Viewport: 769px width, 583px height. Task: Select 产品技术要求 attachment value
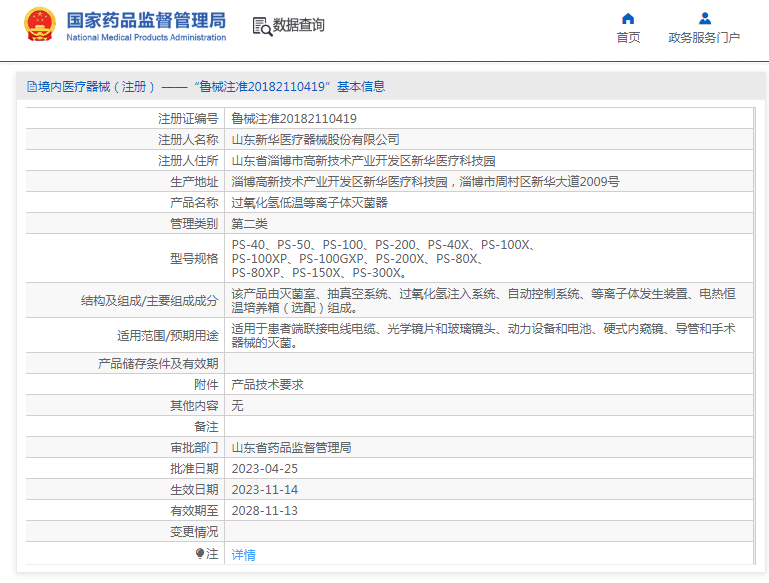267,385
